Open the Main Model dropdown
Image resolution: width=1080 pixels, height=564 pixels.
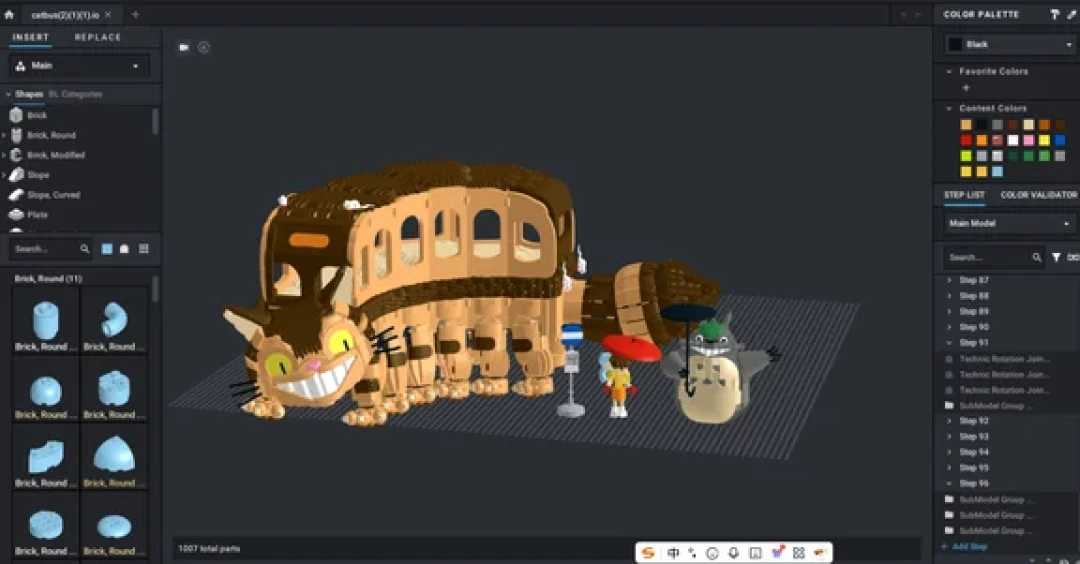tap(1010, 224)
